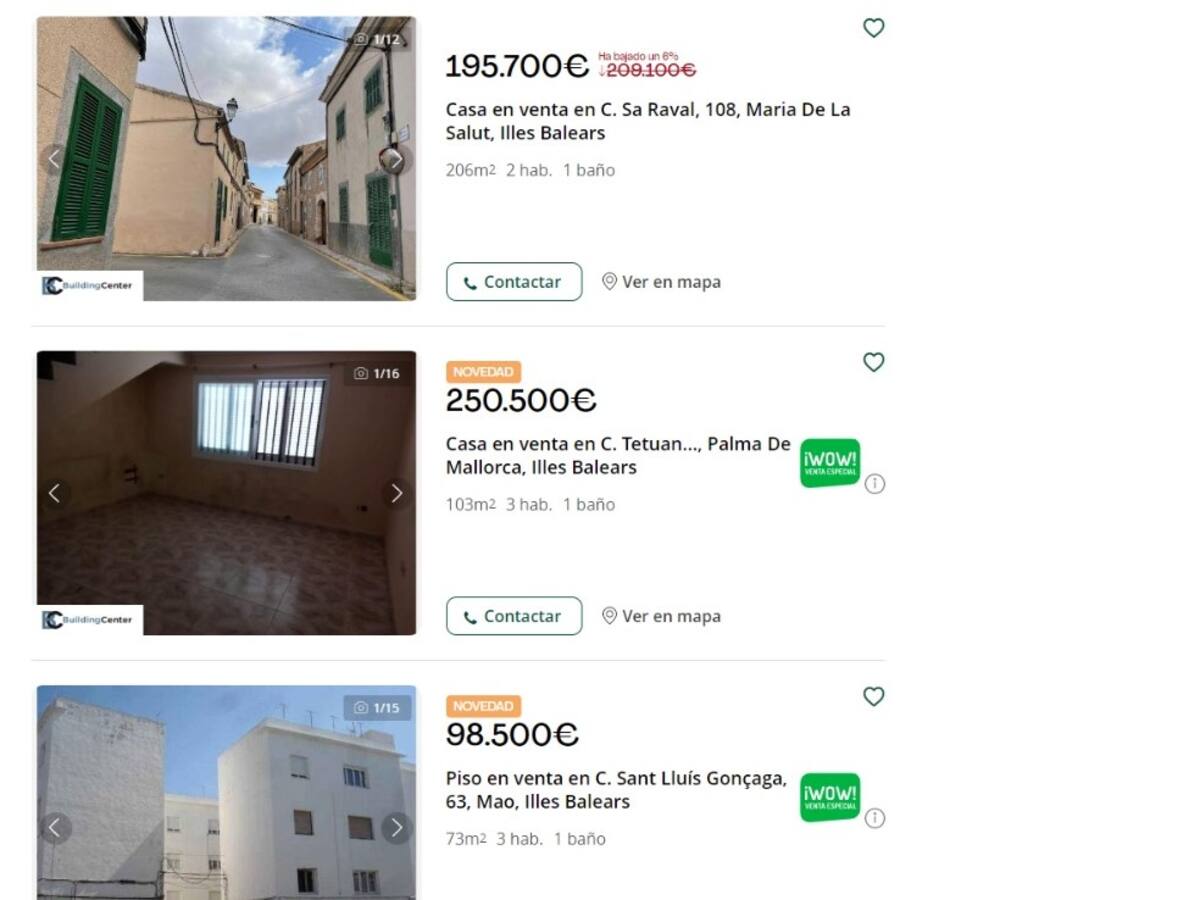
Task: Favorite the 195.700€ listing with heart icon
Action: pyautogui.click(x=873, y=28)
